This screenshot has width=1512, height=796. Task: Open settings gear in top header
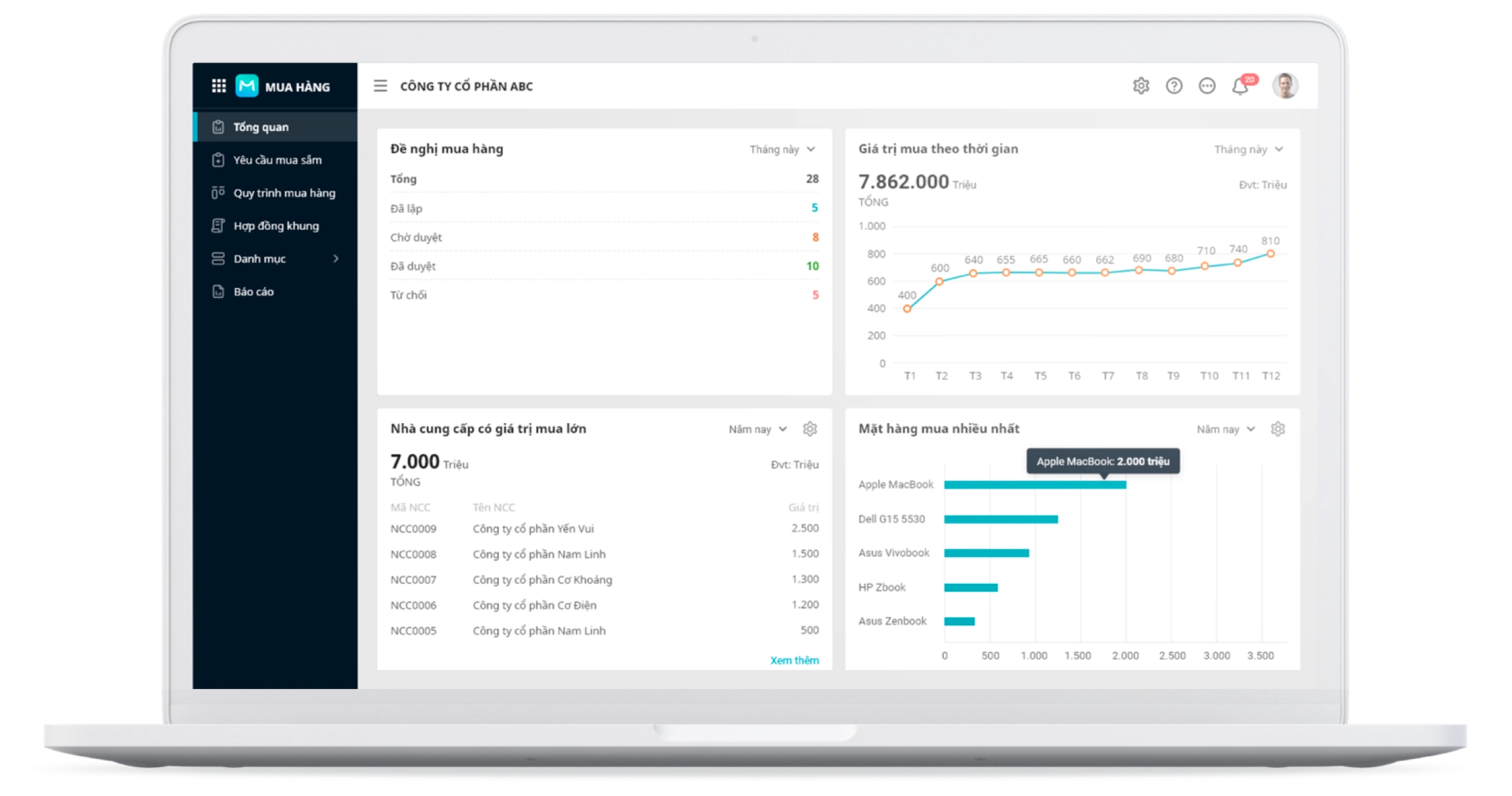[x=1141, y=86]
